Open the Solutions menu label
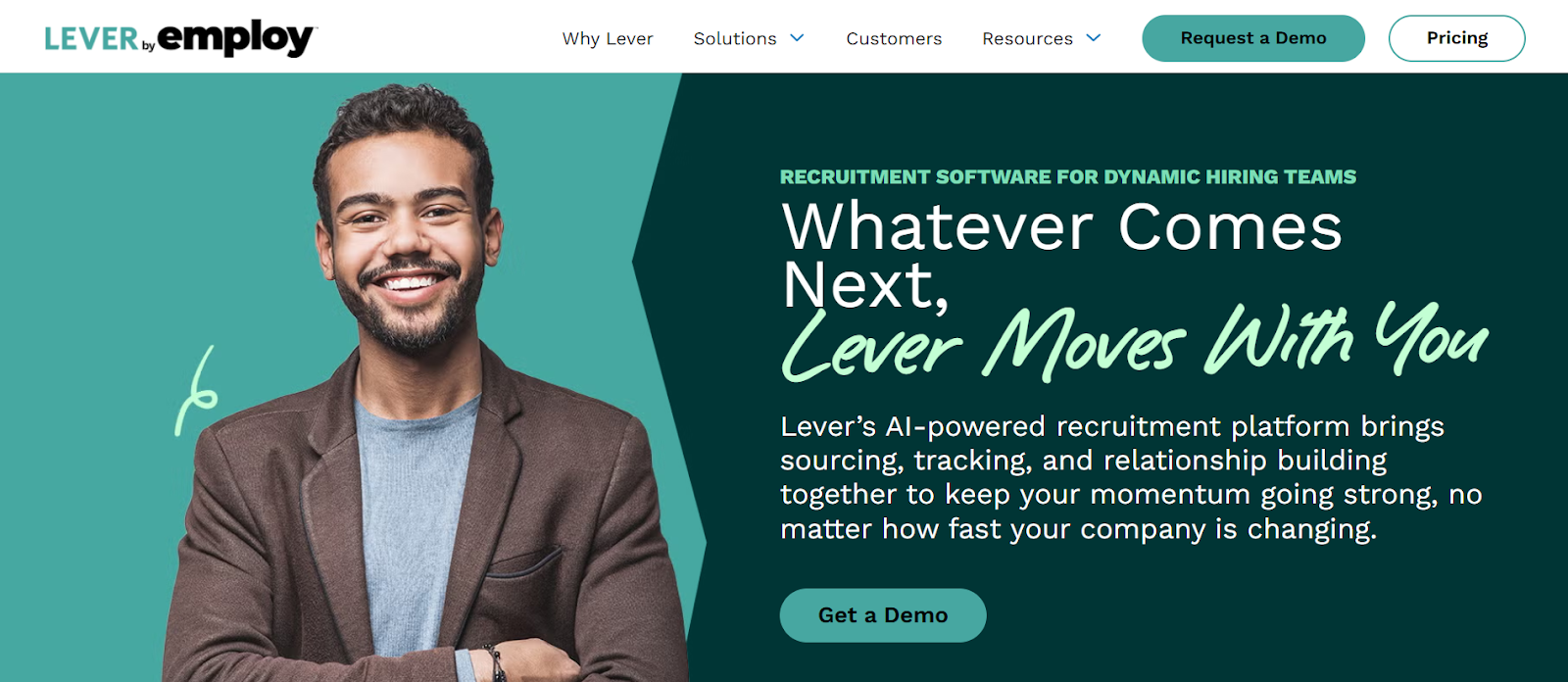This screenshot has height=682, width=1568. pos(735,38)
